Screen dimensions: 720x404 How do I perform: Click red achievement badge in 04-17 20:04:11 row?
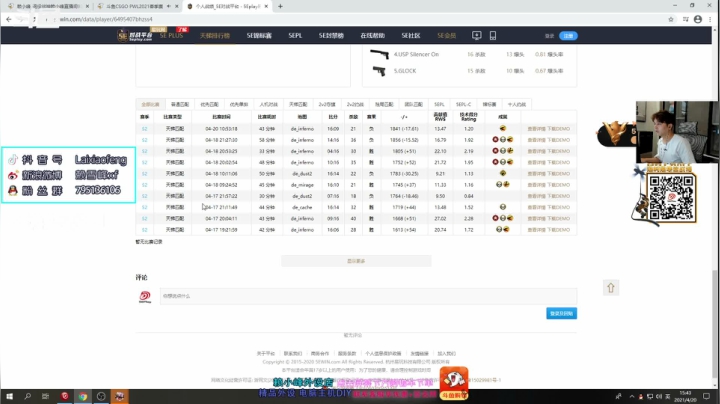[x=495, y=218]
